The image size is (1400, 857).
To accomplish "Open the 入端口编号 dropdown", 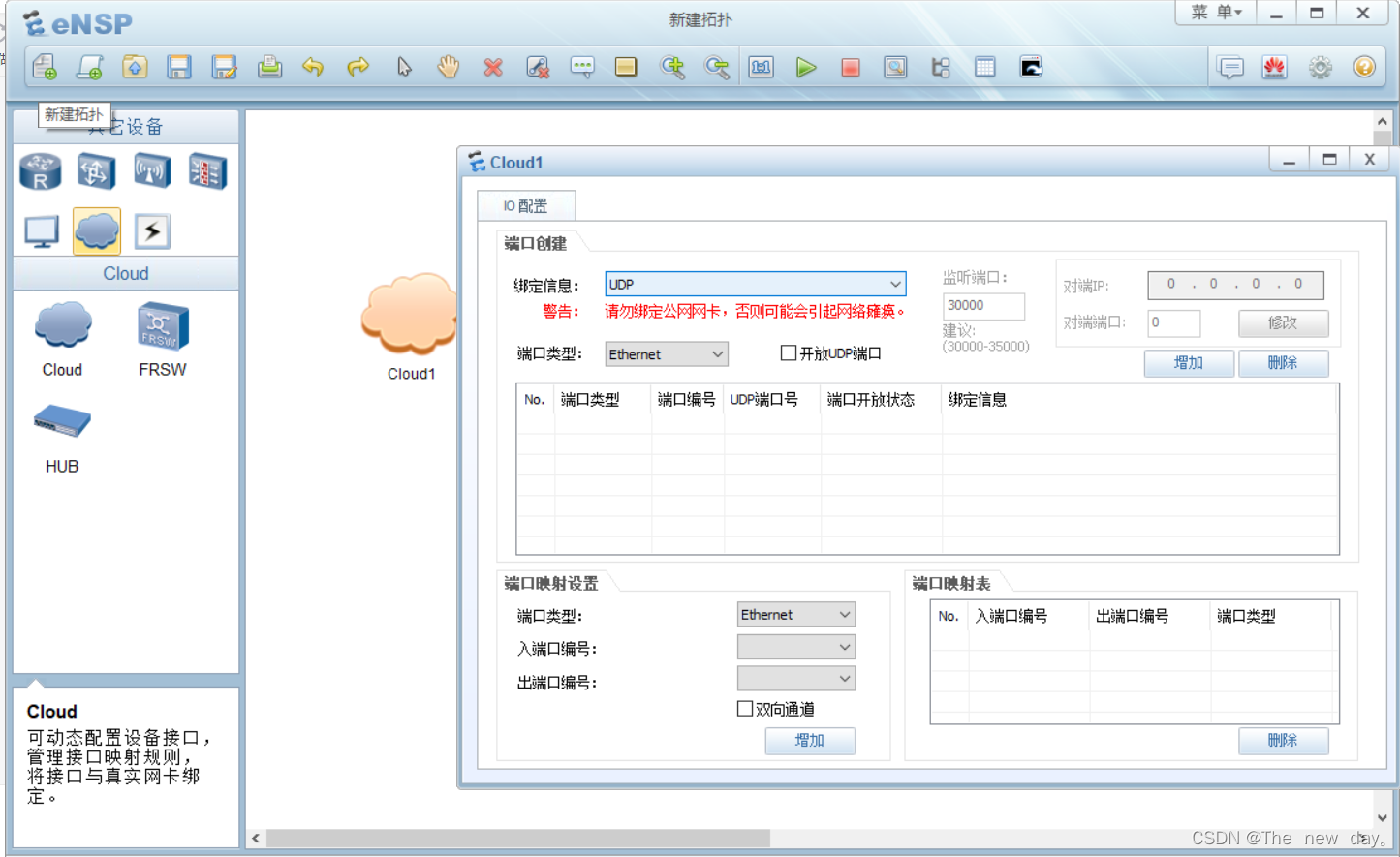I will (796, 647).
